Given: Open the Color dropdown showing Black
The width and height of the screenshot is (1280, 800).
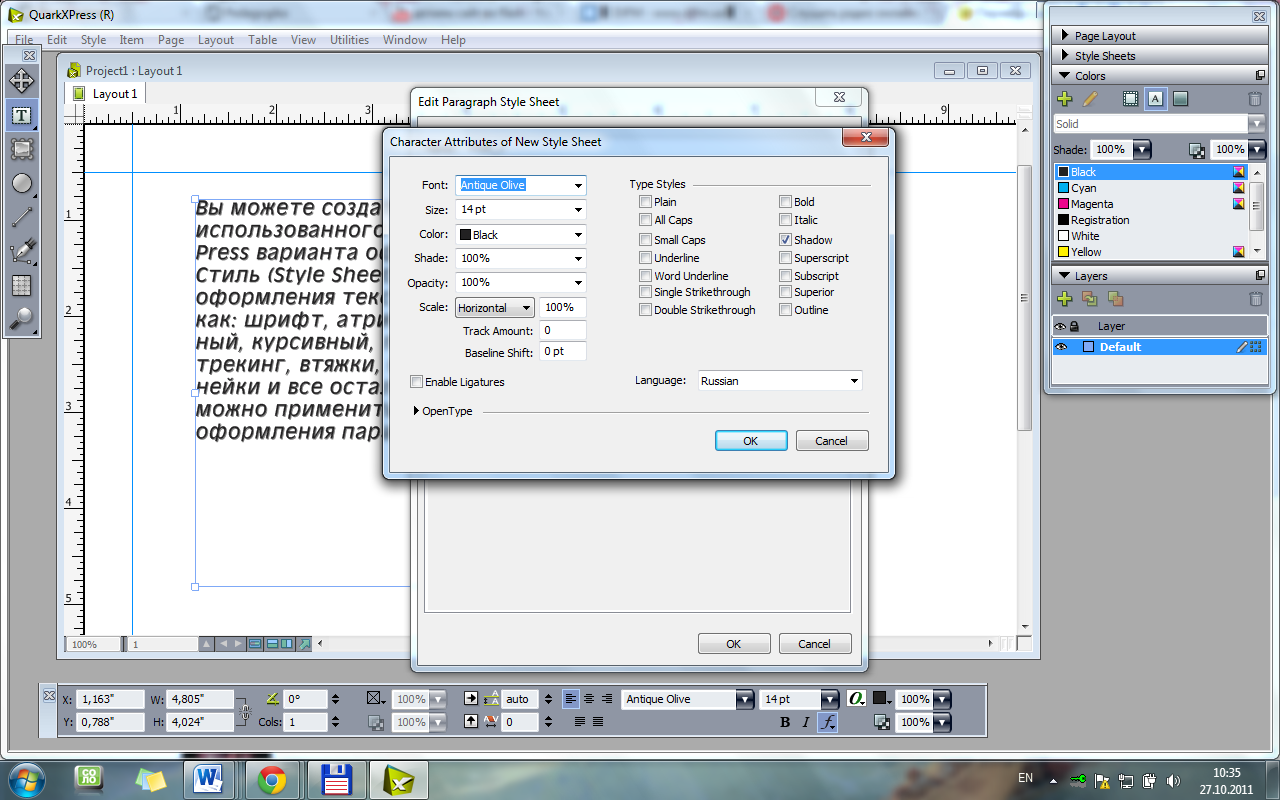Looking at the screenshot, I should point(578,235).
